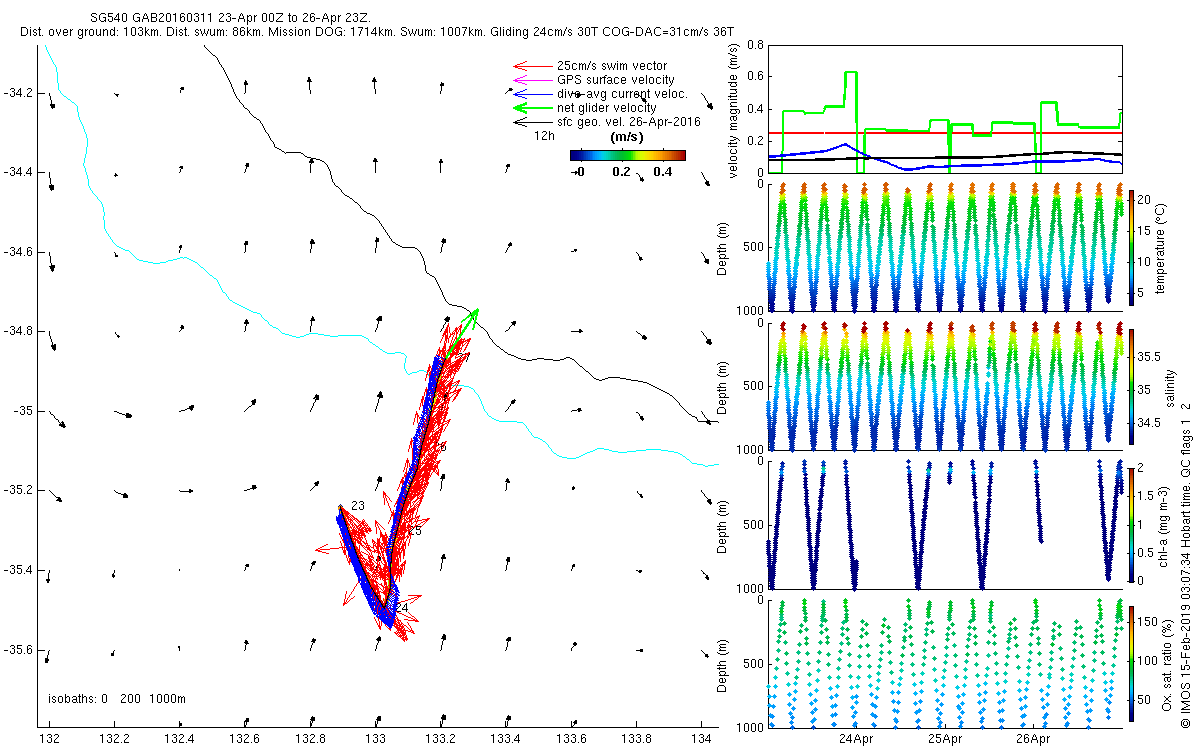Click 'Depth (m)' label of the temperature panel
This screenshot has height=750, width=1200.
pyautogui.click(x=724, y=249)
